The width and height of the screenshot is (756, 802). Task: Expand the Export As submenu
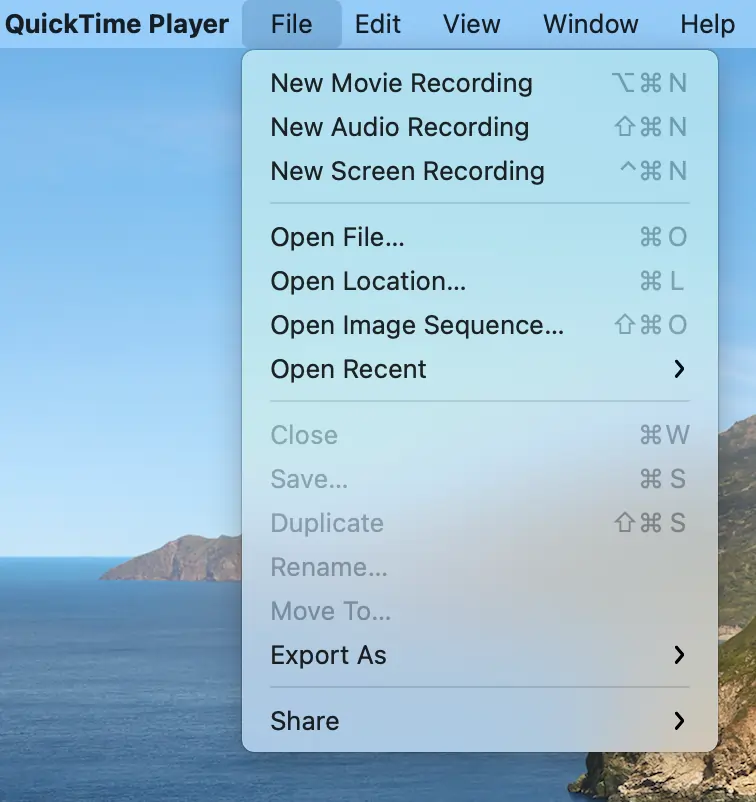[480, 655]
